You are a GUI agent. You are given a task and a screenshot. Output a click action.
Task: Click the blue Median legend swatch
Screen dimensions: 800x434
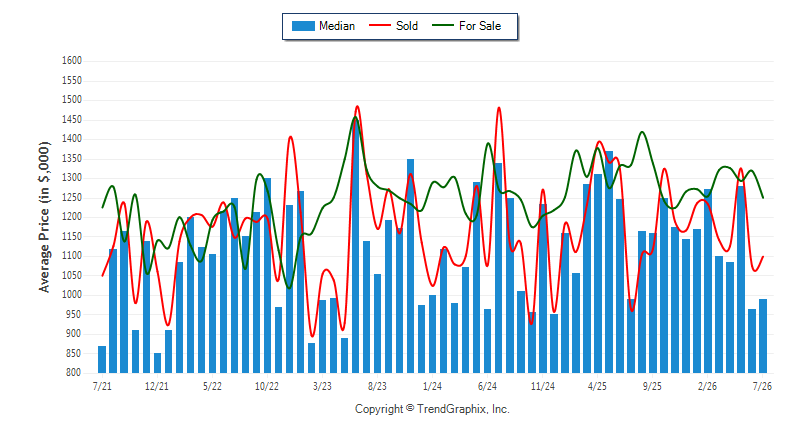(303, 26)
